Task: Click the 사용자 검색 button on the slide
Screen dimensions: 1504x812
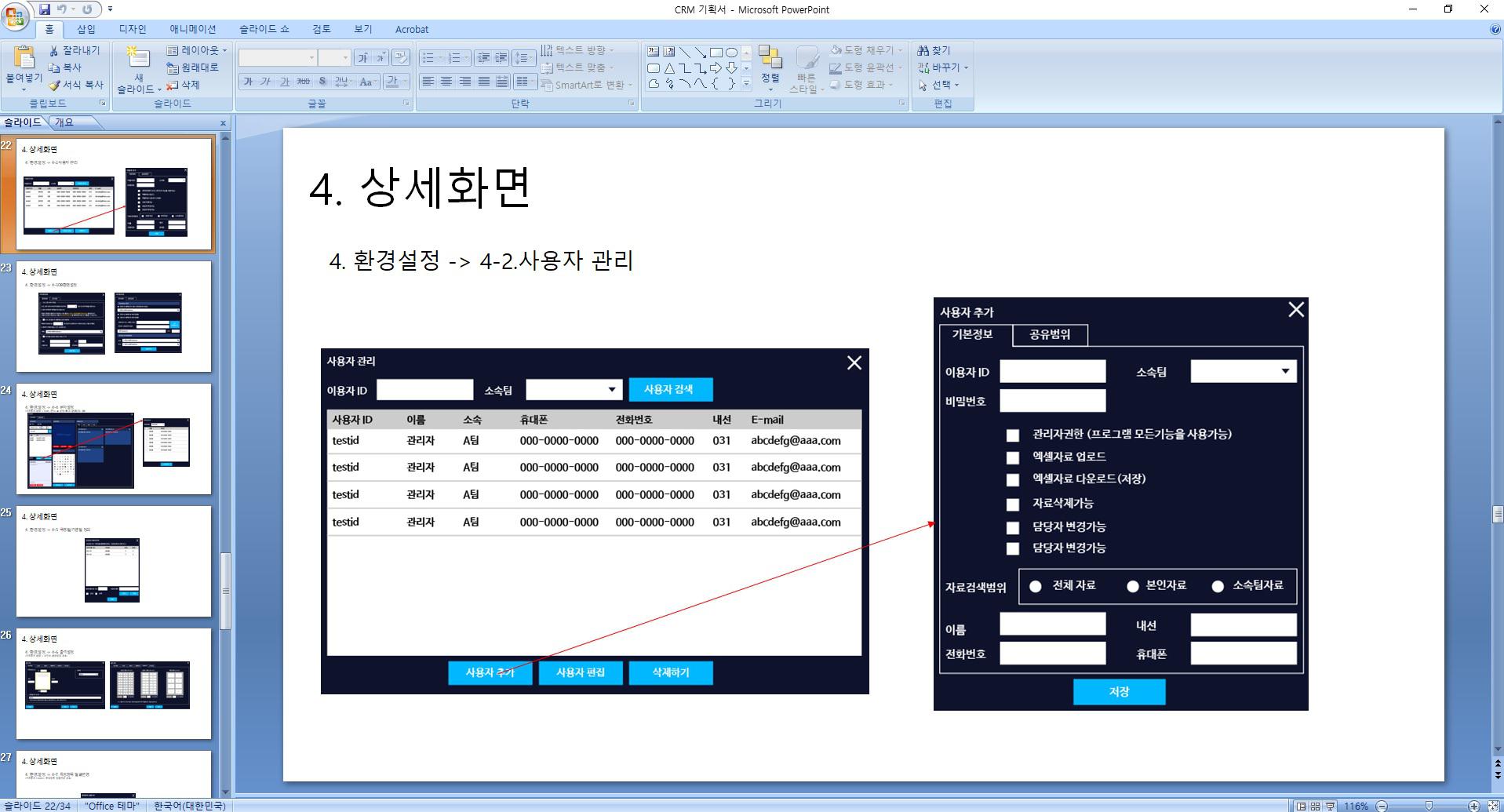Action: (x=670, y=390)
